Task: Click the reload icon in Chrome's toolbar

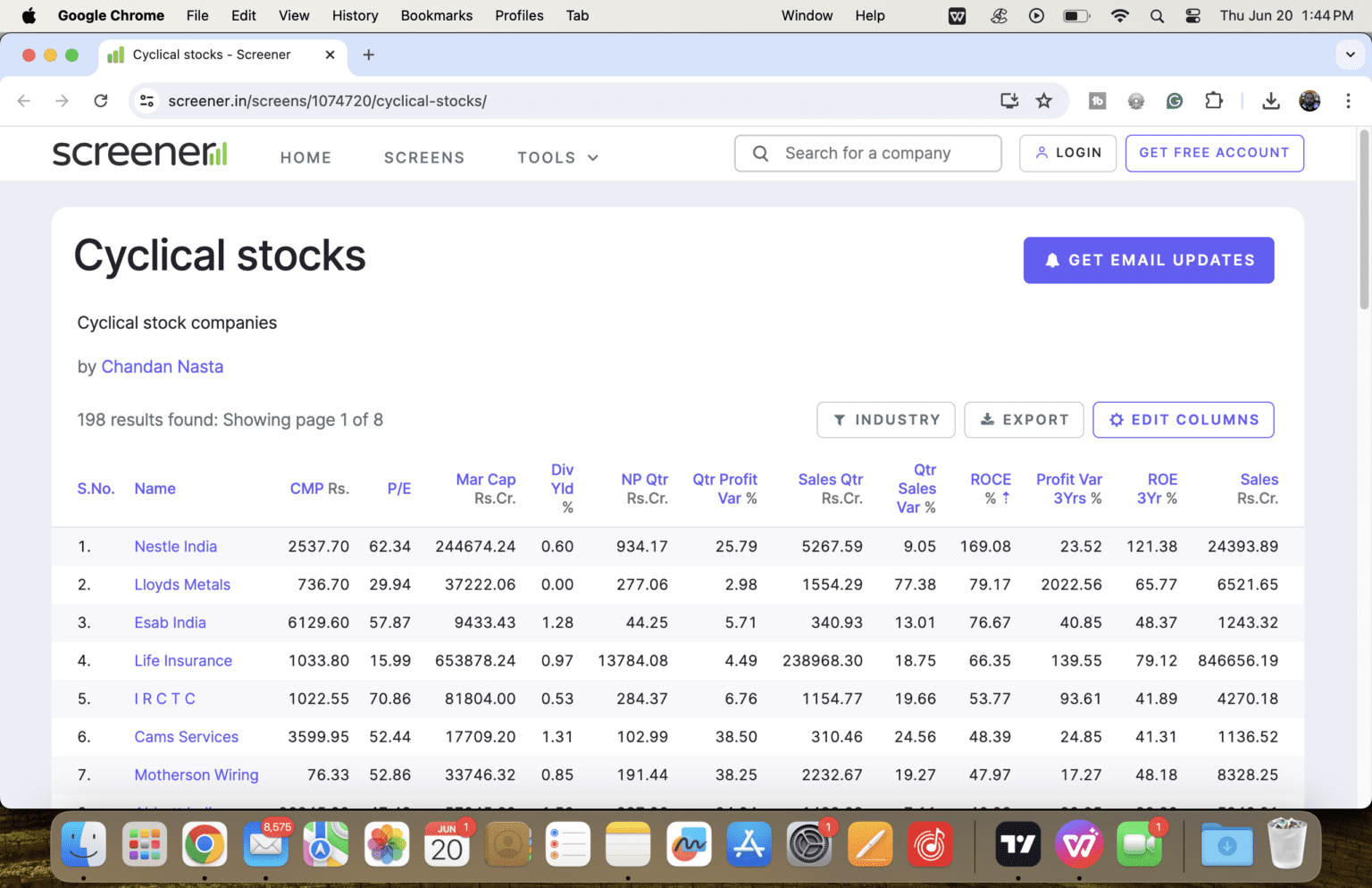Action: pyautogui.click(x=100, y=100)
